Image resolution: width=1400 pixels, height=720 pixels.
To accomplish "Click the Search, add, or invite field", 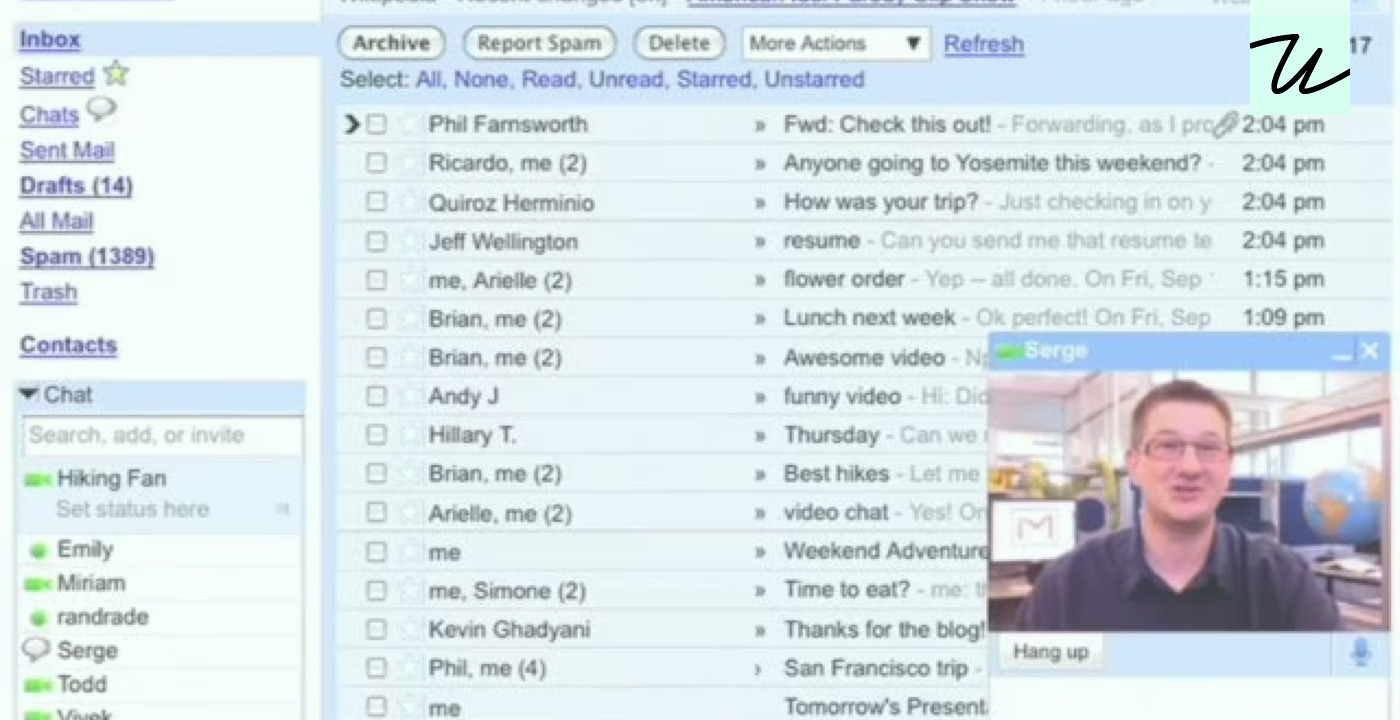I will [x=162, y=436].
